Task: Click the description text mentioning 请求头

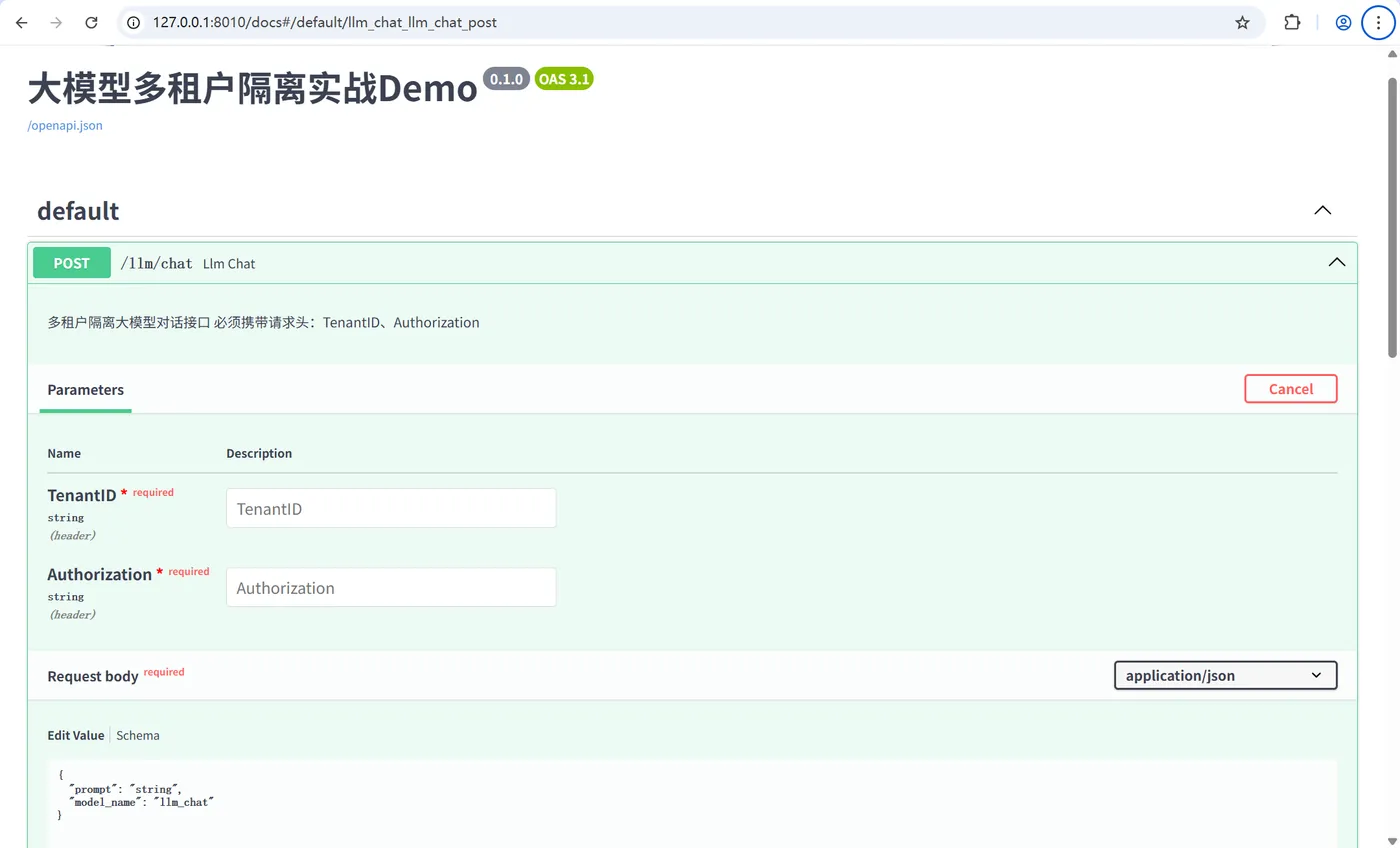Action: point(264,323)
